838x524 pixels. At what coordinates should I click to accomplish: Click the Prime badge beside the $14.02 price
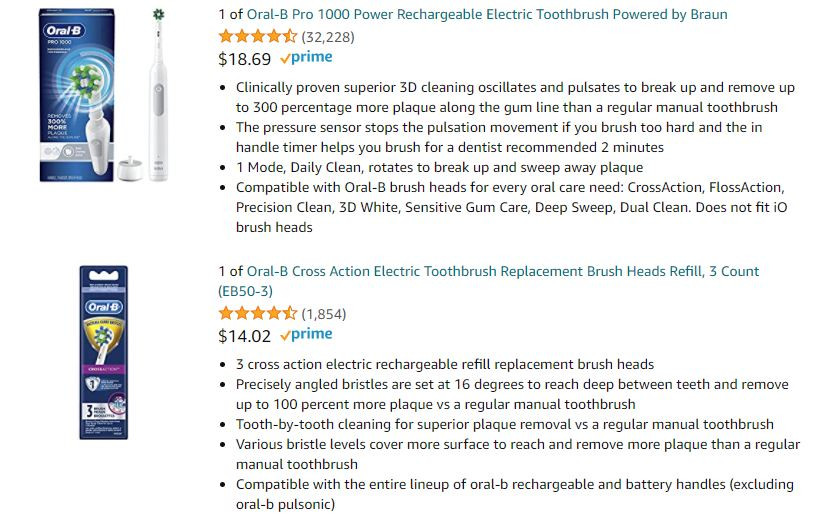point(306,334)
